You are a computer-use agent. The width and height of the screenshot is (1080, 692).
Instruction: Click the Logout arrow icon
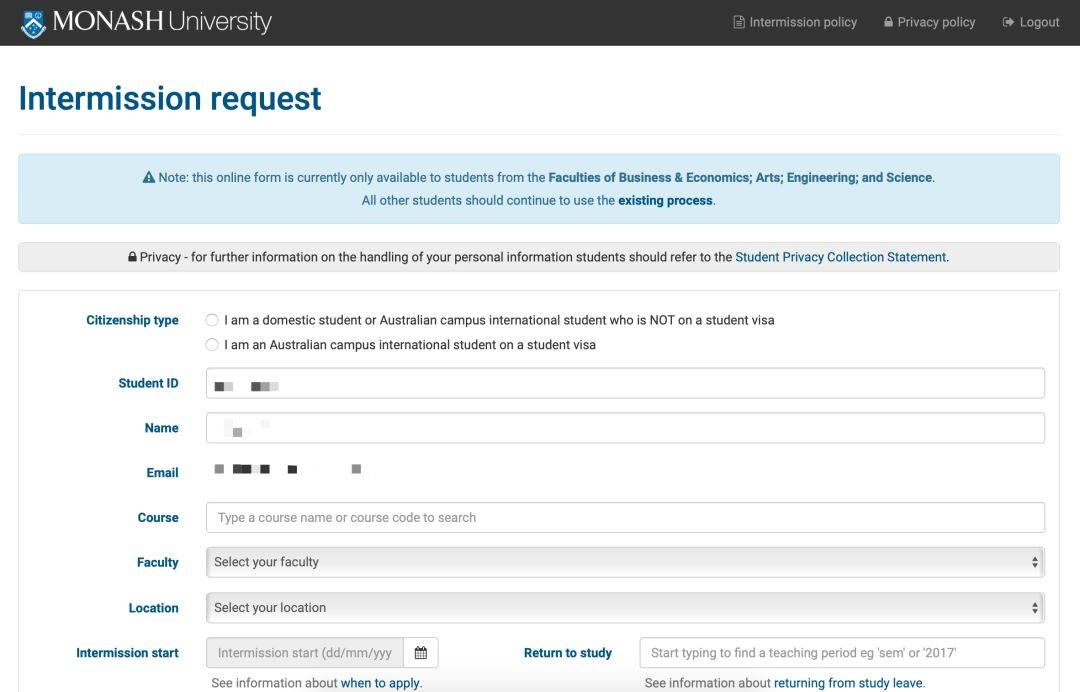pyautogui.click(x=1008, y=22)
